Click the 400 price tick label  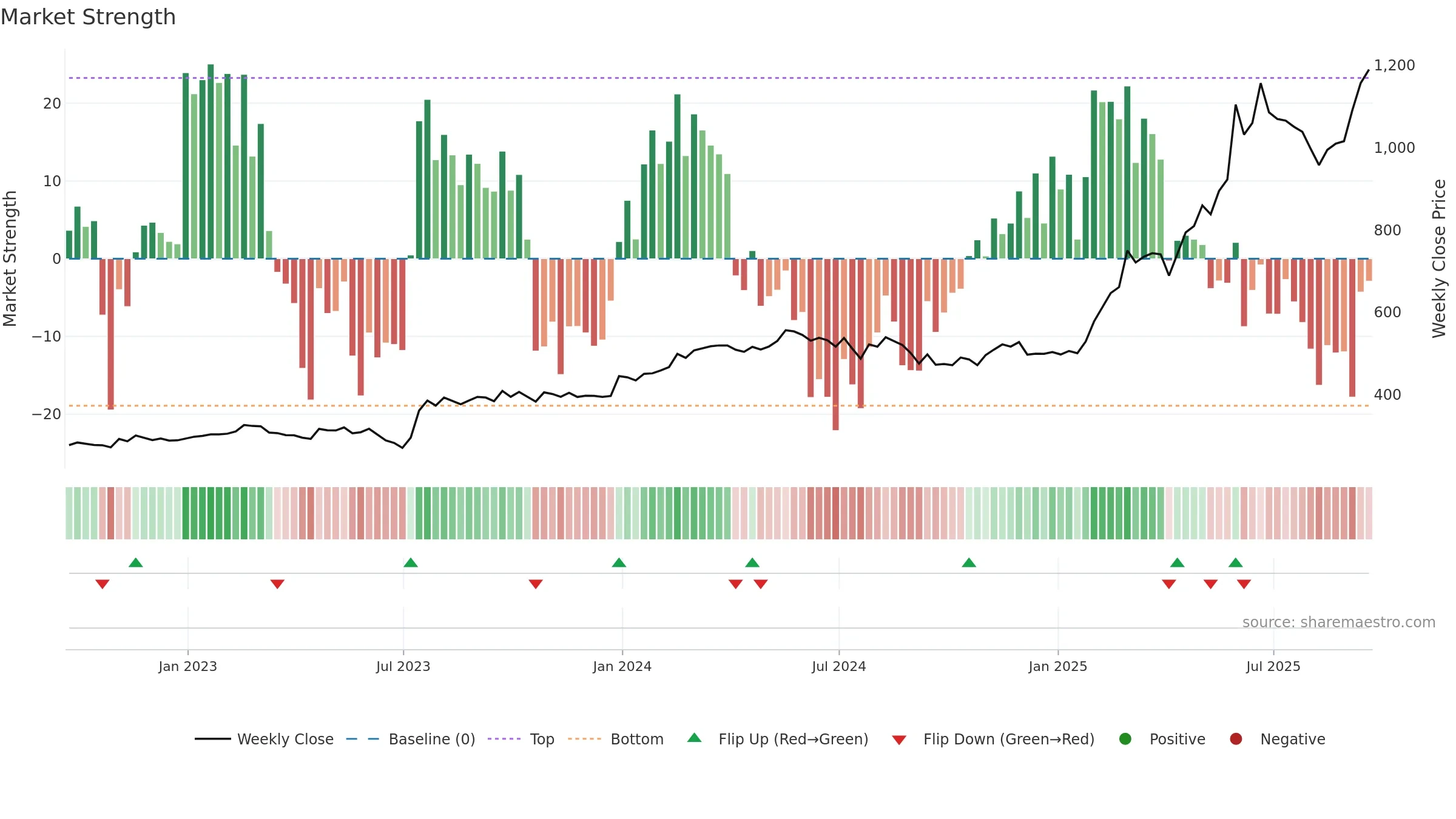coord(1387,395)
